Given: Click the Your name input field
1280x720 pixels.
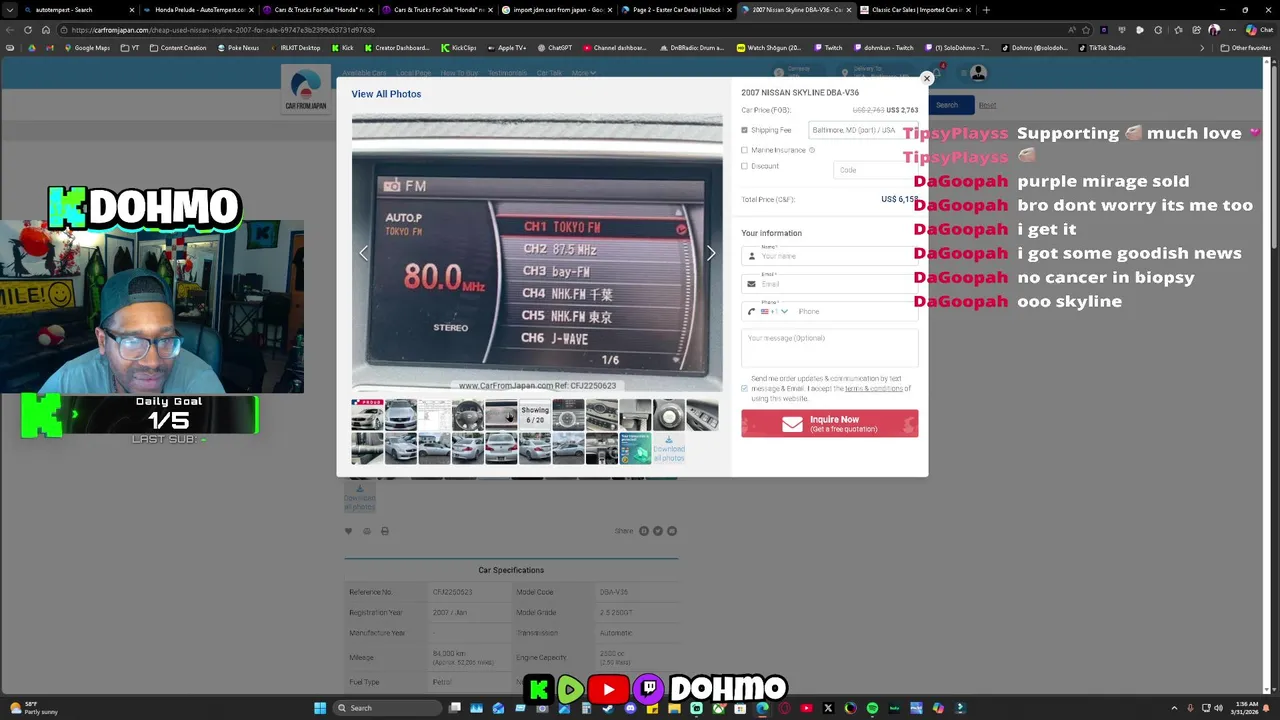Looking at the screenshot, I should point(829,256).
